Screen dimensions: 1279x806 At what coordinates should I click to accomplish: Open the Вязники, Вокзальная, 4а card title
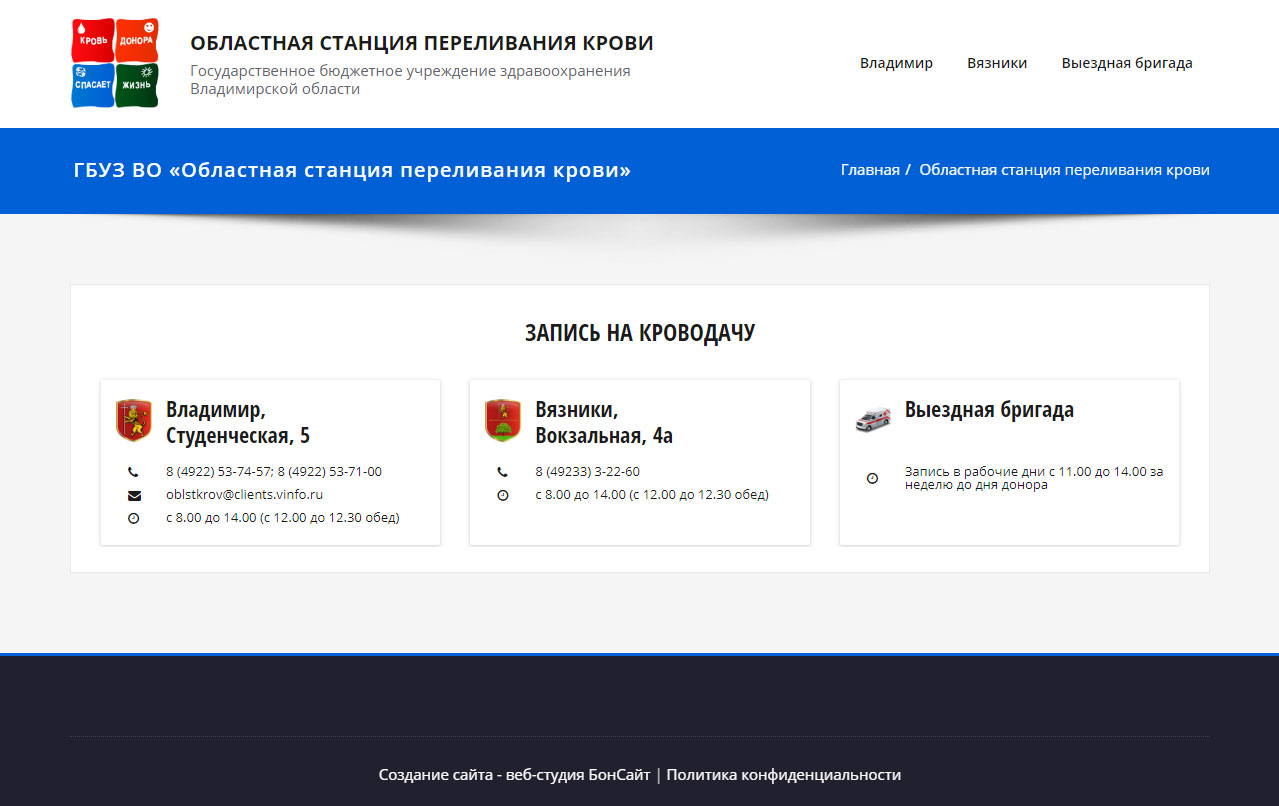tap(604, 422)
